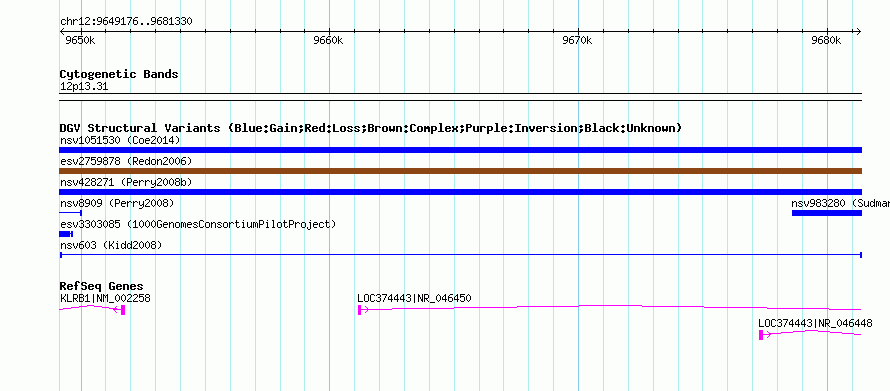Click the chr12:9649176..9681330 coordinate label
Viewport: 890px width, 391px height.
click(126, 22)
